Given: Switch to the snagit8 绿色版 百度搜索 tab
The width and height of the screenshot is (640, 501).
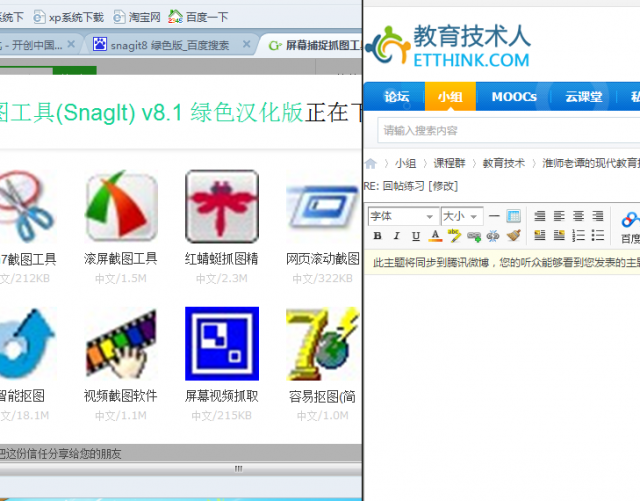Looking at the screenshot, I should point(170,45).
